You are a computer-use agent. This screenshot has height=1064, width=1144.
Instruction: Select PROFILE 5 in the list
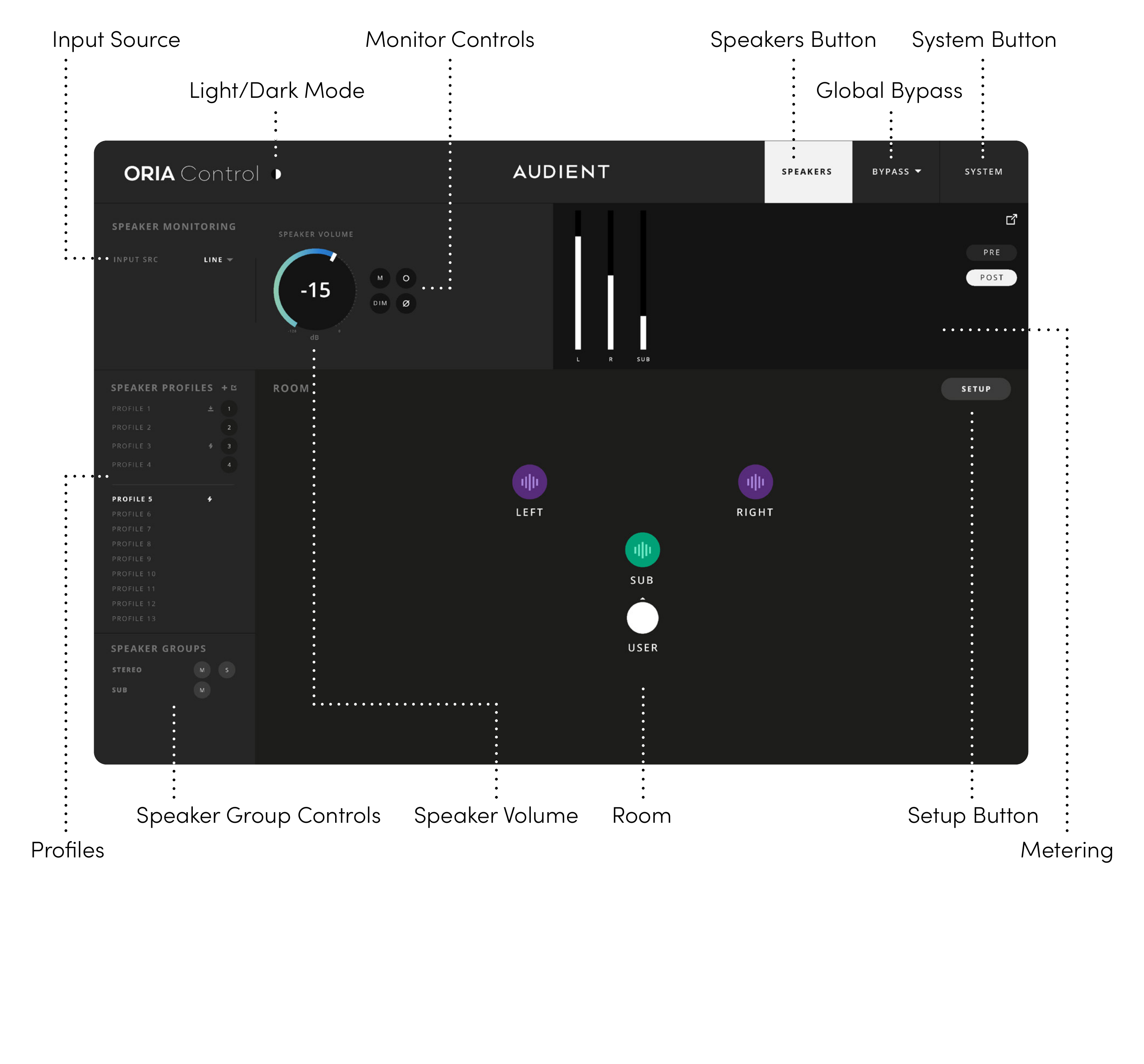[133, 499]
